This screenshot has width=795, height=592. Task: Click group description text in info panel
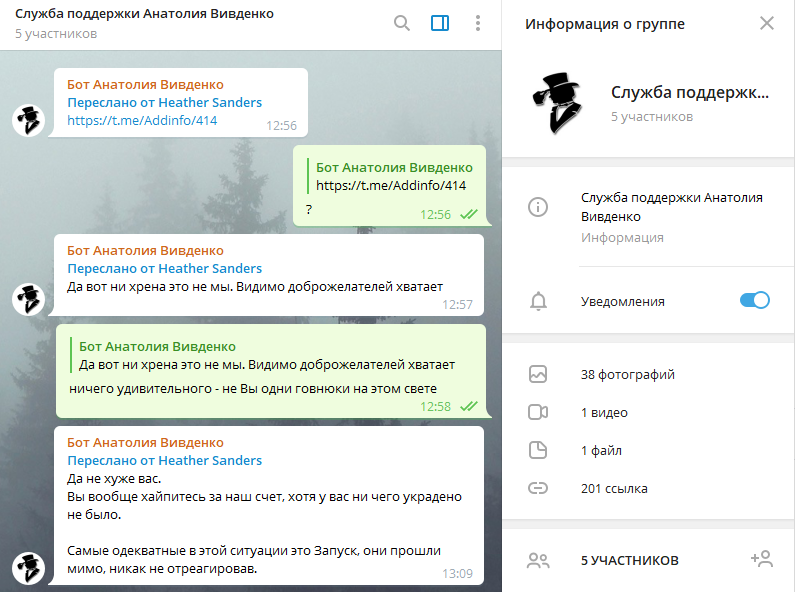click(x=672, y=207)
